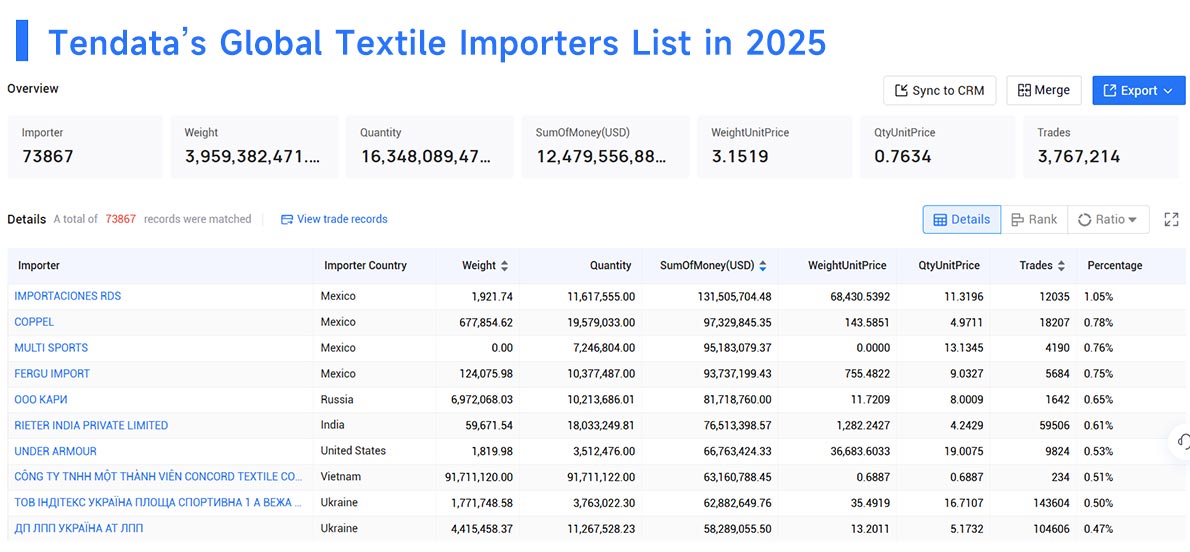Open MULTI SPORTS importer link

coord(51,348)
